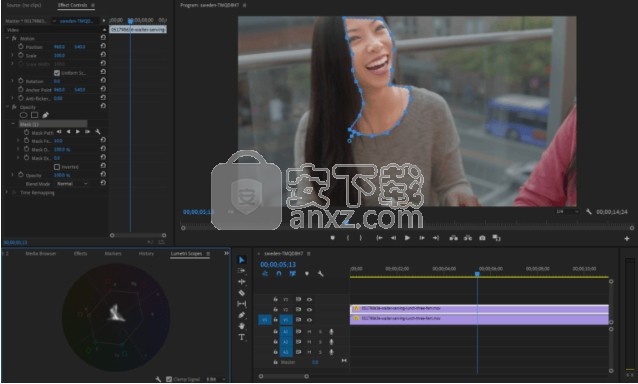Image resolution: width=638 pixels, height=384 pixels.
Task: Click the timeline playhead marker
Action: [477, 275]
